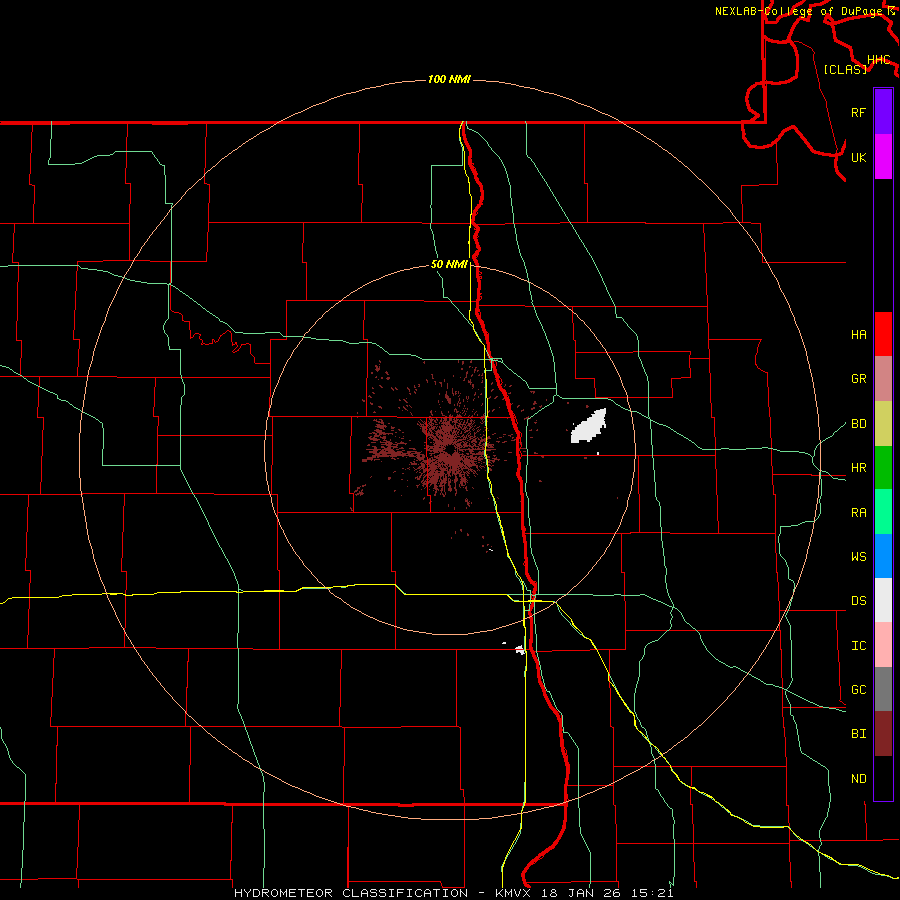This screenshot has width=900, height=900.
Task: Click the UK legend label
Action: point(858,157)
